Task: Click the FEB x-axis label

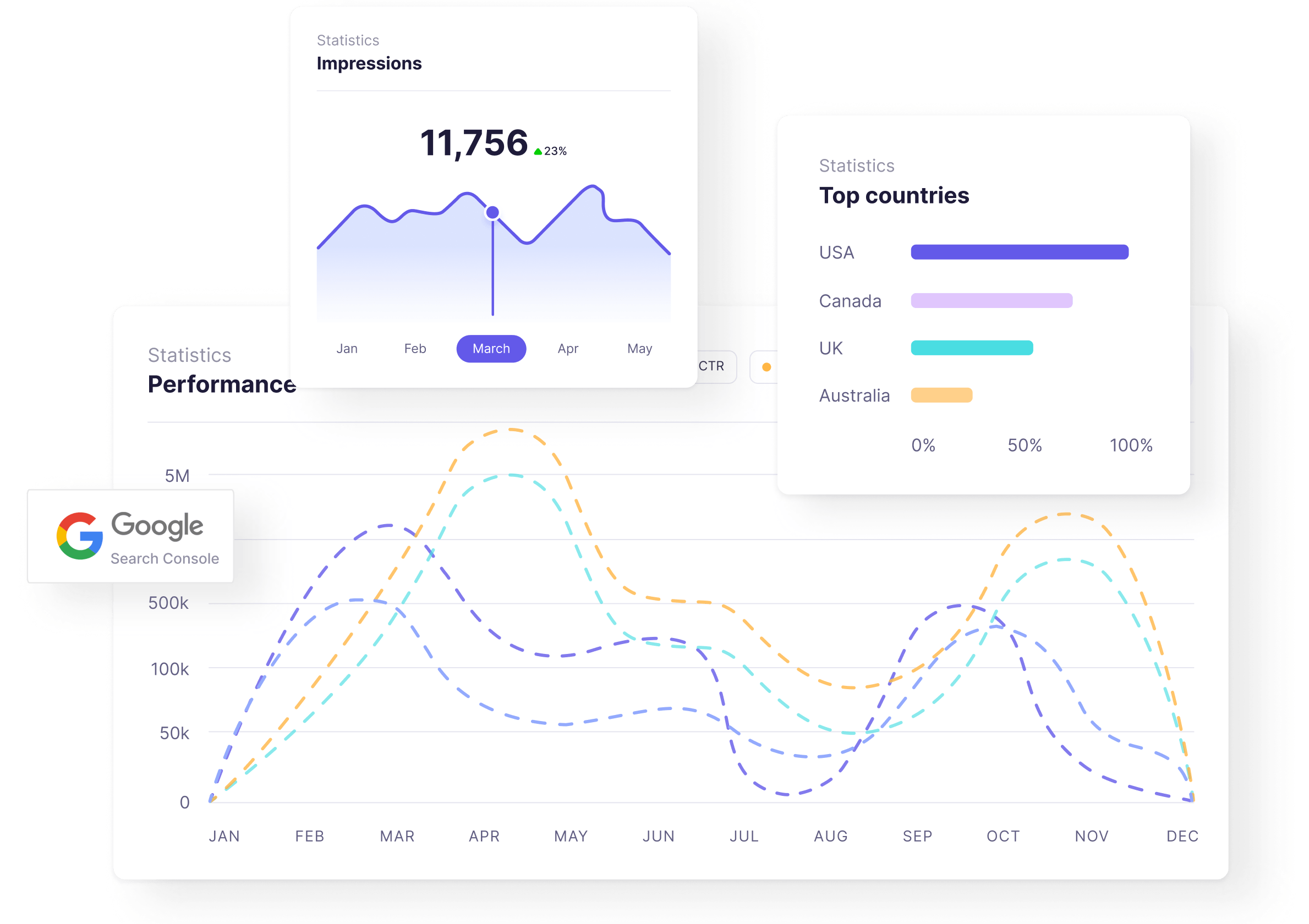Action: pyautogui.click(x=310, y=836)
